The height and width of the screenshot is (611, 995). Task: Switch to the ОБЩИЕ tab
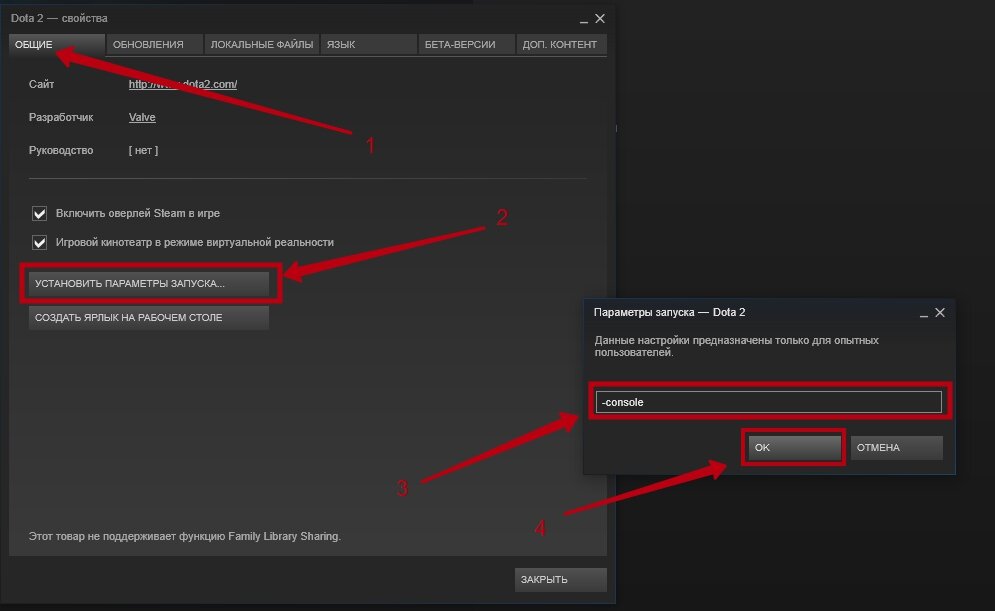click(56, 44)
